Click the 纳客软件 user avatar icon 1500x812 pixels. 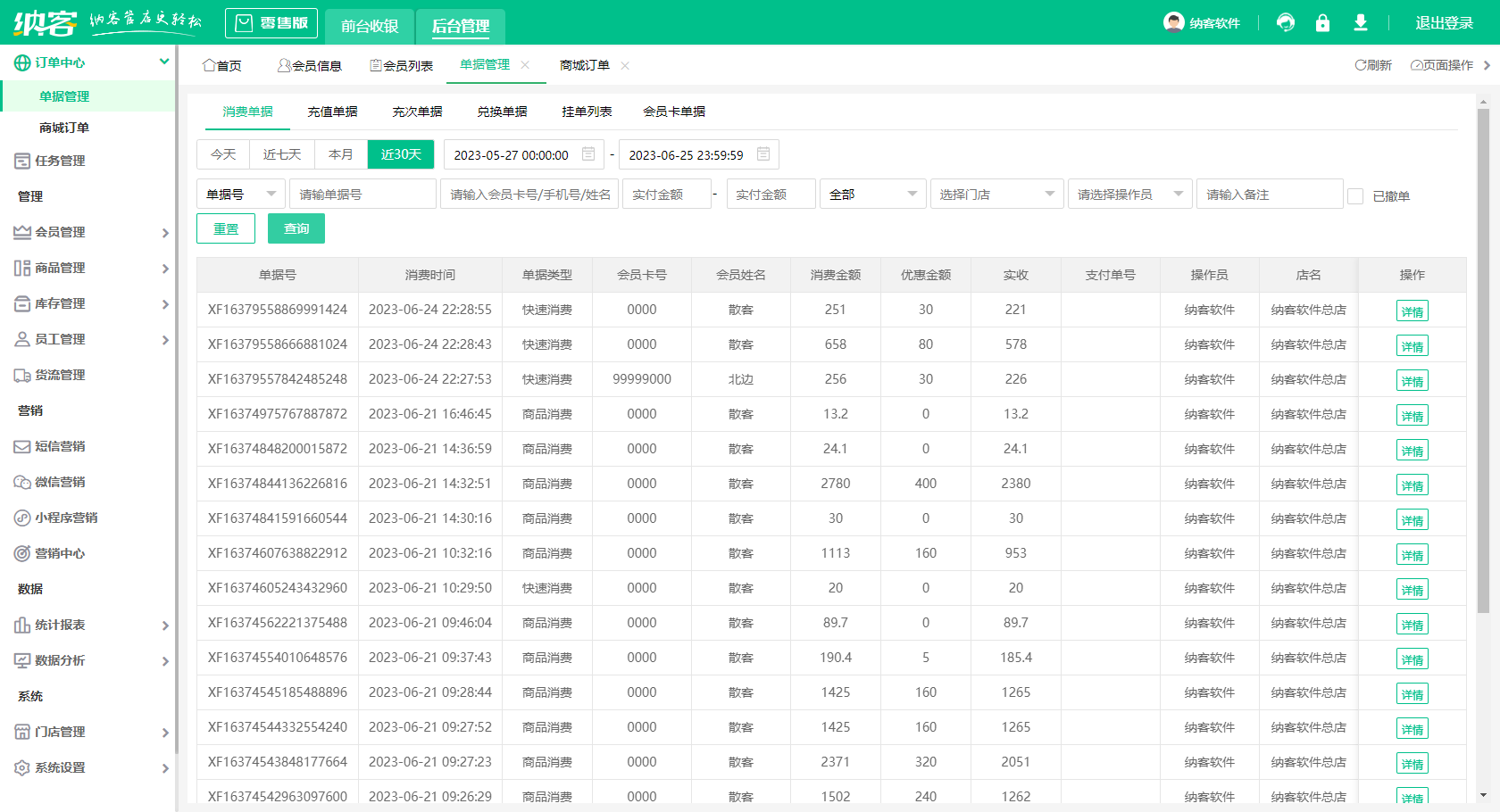tap(1174, 22)
